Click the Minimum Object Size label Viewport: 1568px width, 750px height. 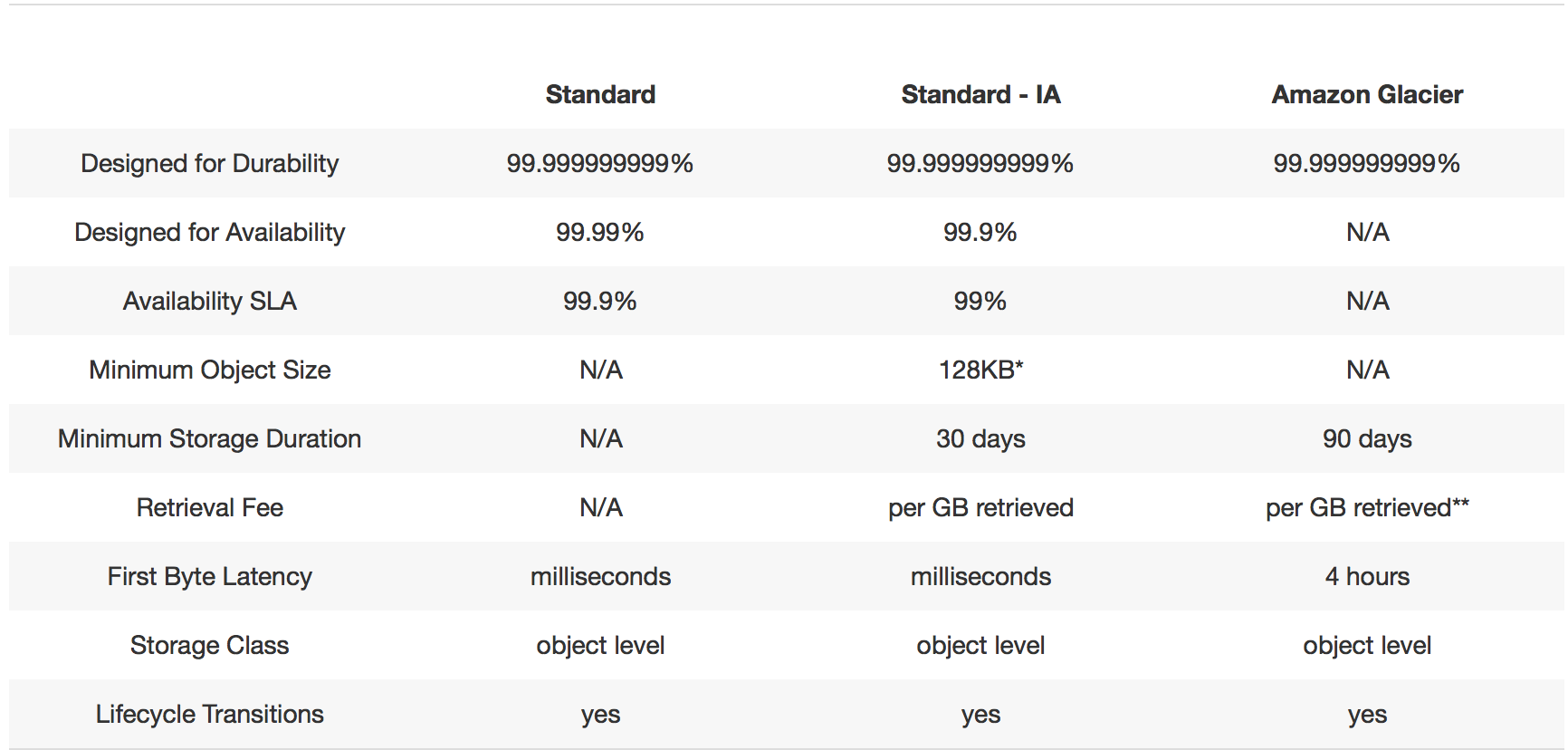point(209,370)
